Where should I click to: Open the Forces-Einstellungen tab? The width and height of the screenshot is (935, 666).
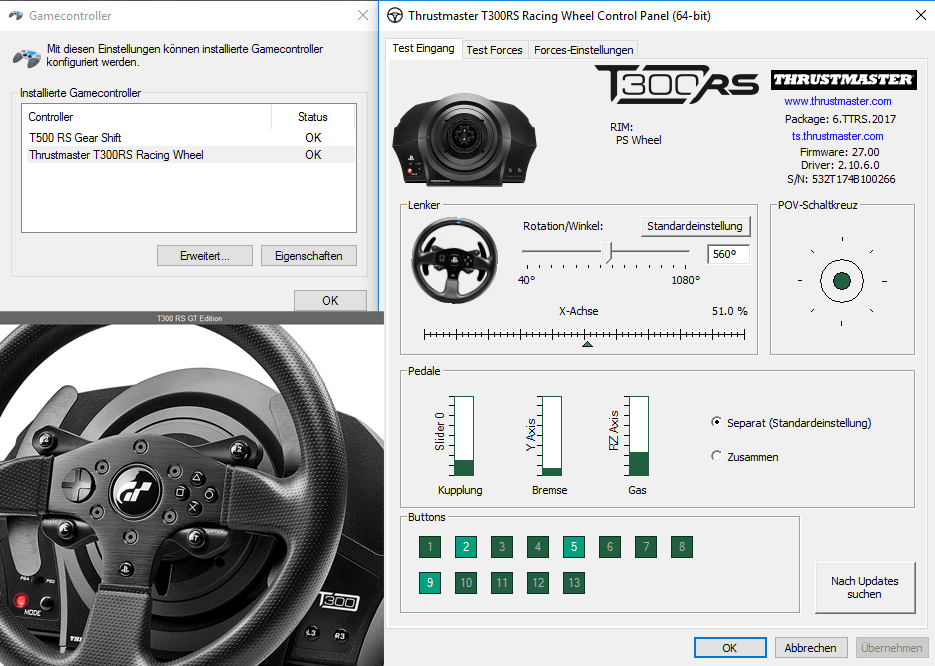tap(583, 50)
